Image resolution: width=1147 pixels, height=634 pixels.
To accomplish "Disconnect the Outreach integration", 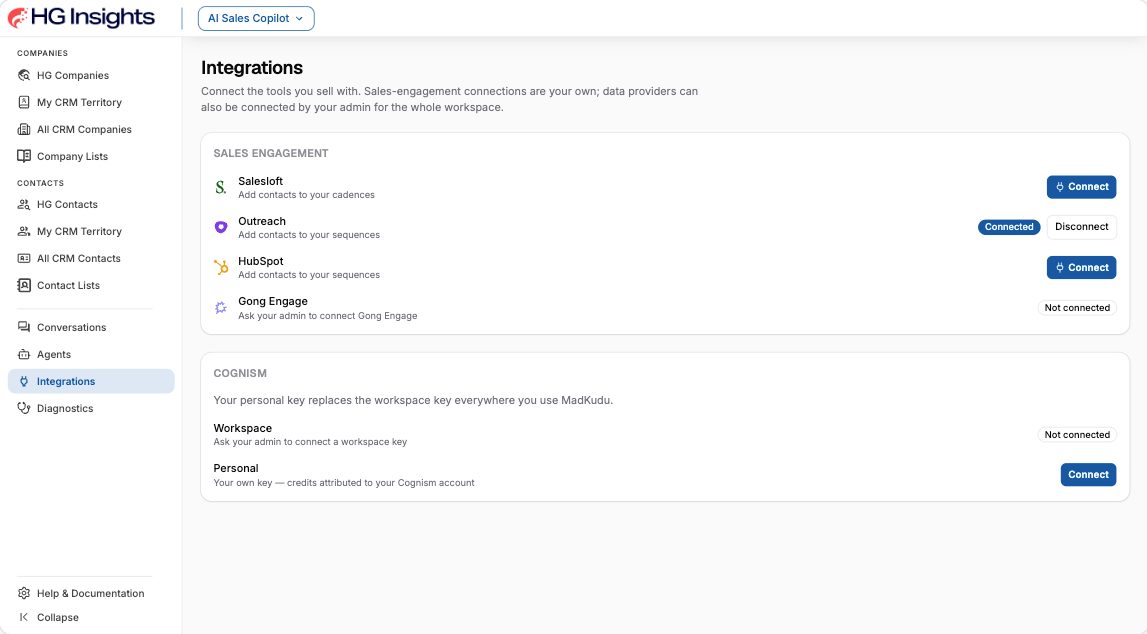I will (x=1081, y=227).
